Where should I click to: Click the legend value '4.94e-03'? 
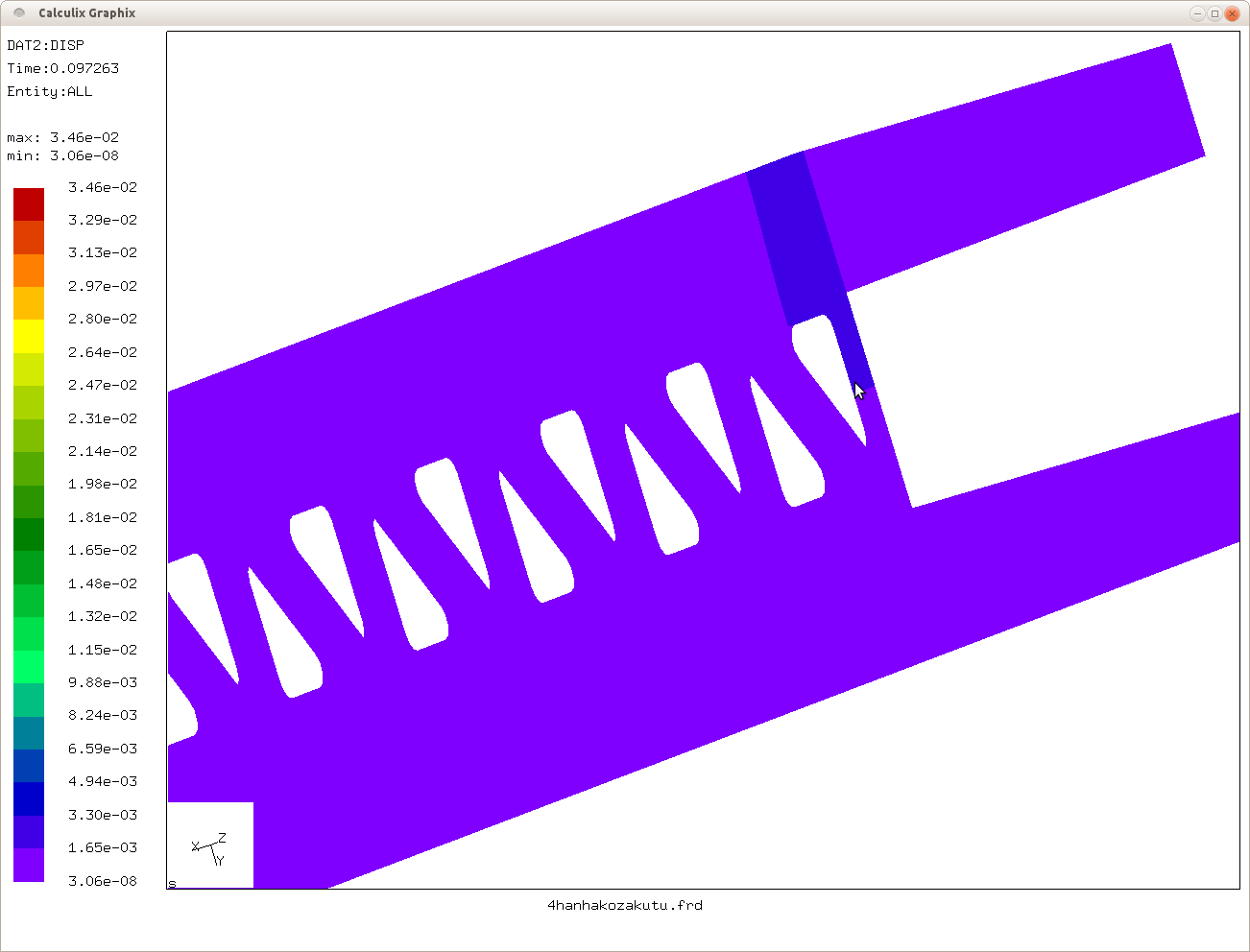pyautogui.click(x=103, y=781)
